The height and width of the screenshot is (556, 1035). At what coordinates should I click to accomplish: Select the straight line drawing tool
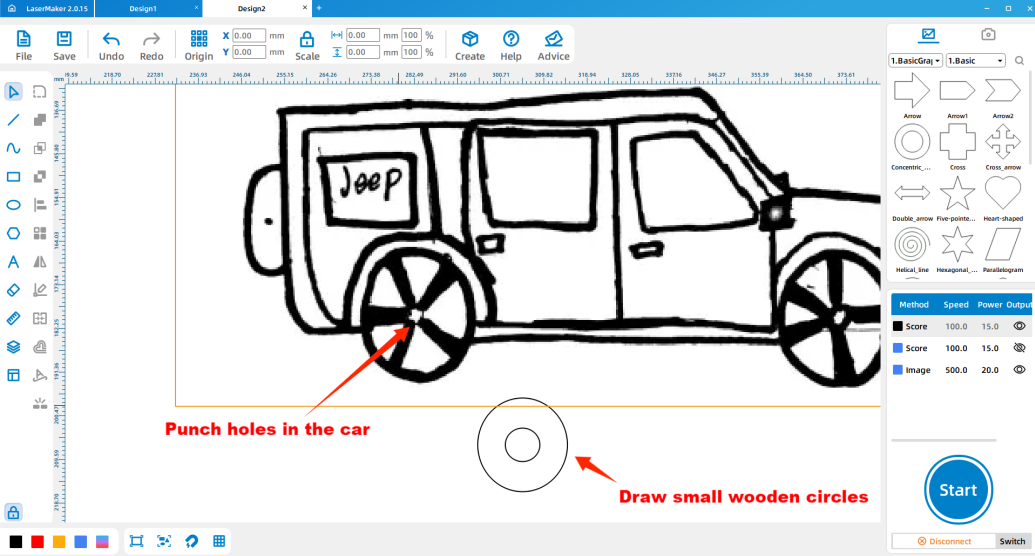tap(13, 120)
